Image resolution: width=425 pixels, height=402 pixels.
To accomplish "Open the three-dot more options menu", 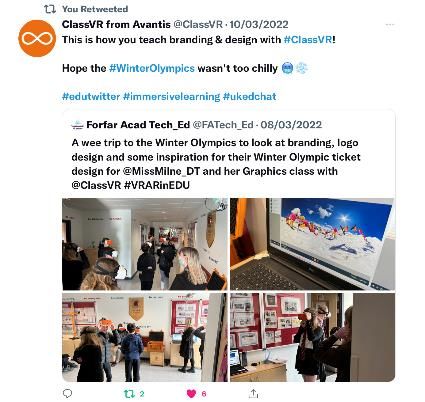I will click(x=390, y=25).
